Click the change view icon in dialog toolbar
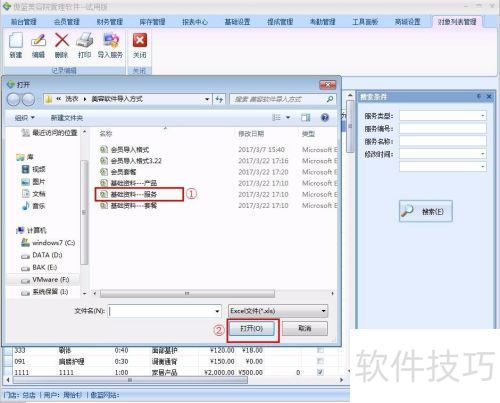The width and height of the screenshot is (500, 403). (276, 117)
